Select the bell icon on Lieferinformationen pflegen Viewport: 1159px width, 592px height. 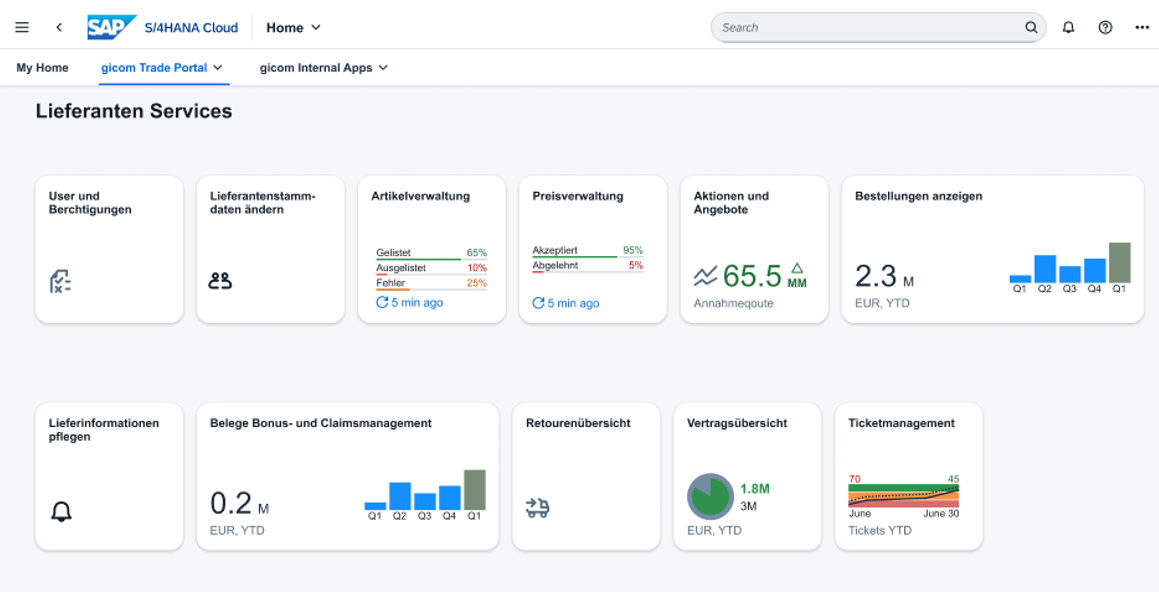click(62, 511)
